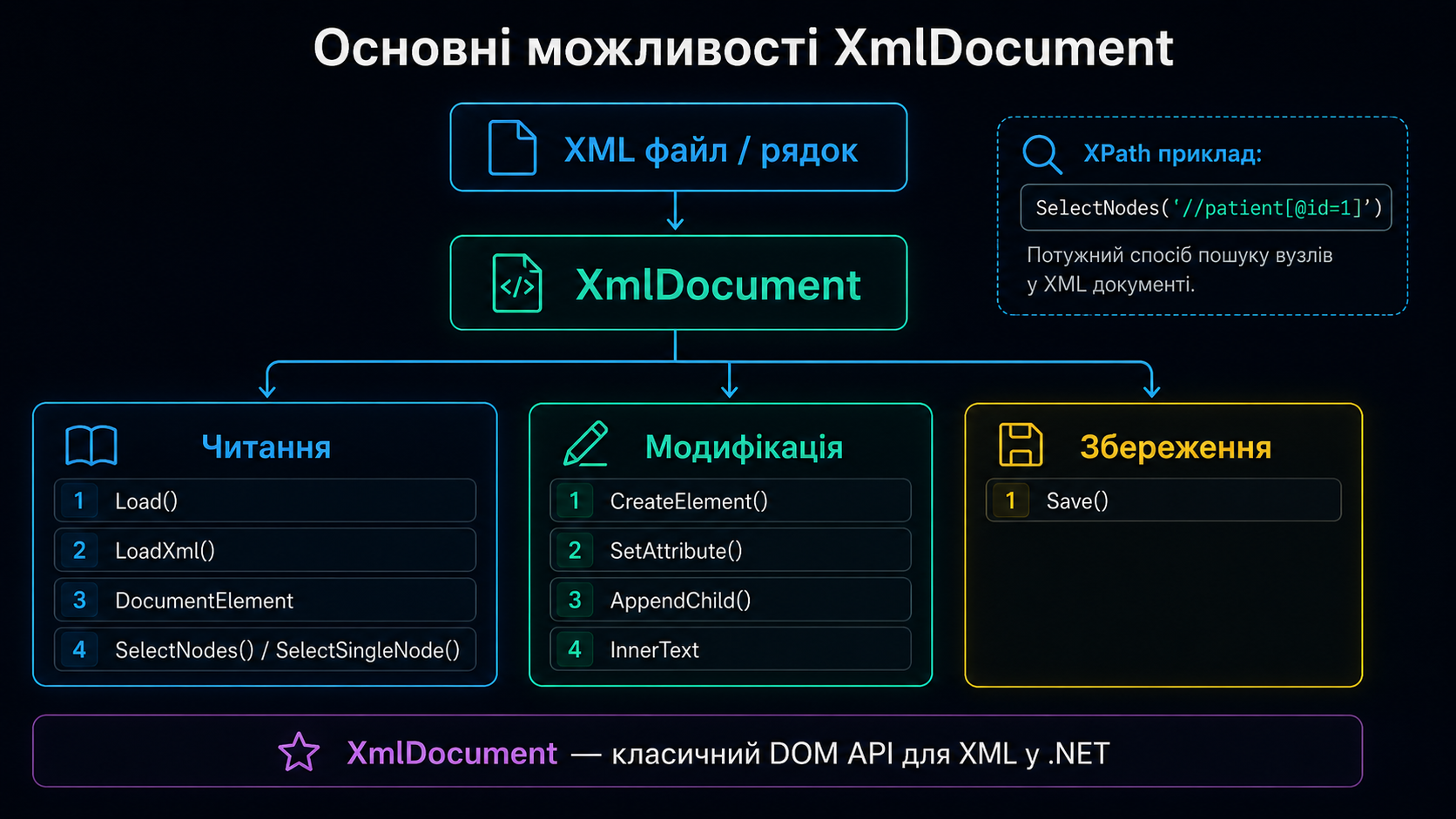Click the code file icon beside XmlDocument
The width and height of the screenshot is (1456, 819).
[517, 283]
